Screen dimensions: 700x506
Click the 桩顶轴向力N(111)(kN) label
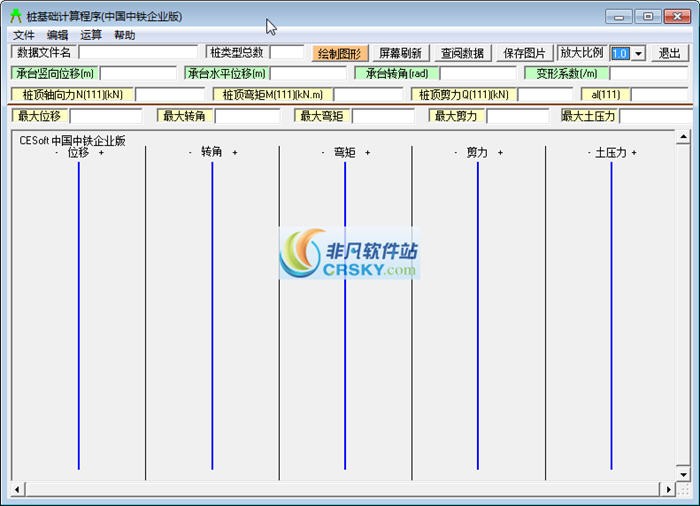pos(72,94)
